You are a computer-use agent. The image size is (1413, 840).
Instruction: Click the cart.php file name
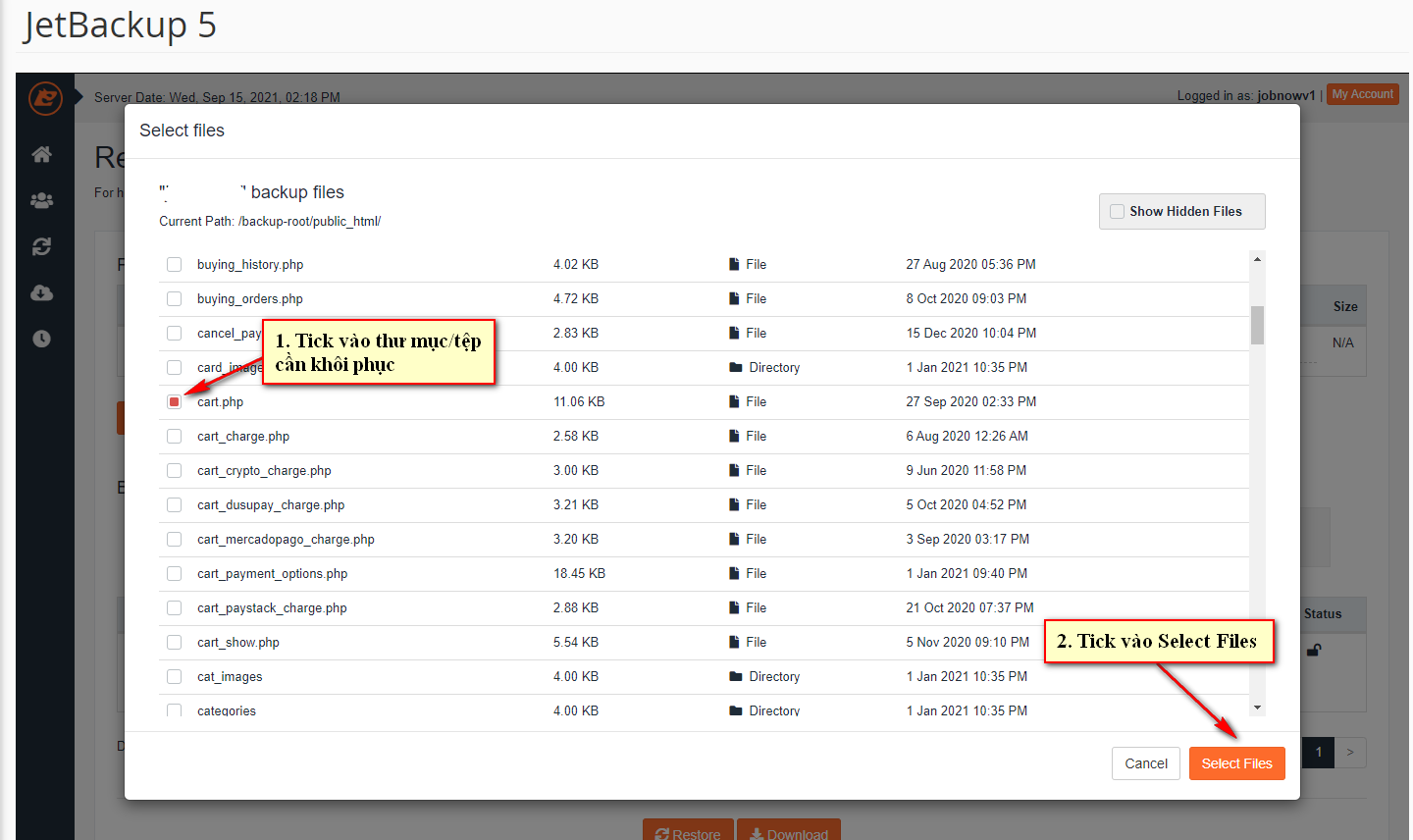tap(220, 401)
